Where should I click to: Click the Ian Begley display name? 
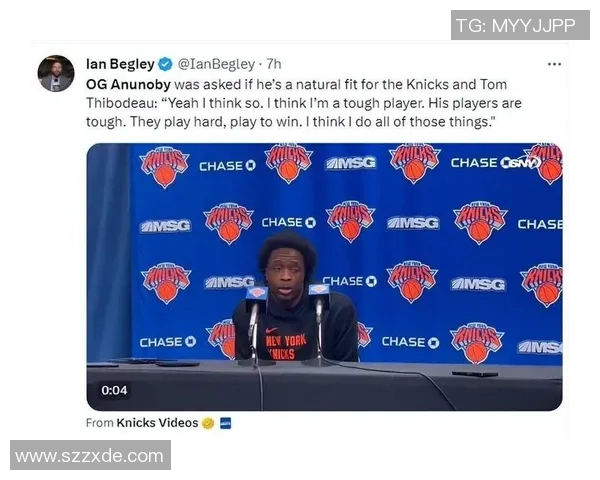[120, 64]
